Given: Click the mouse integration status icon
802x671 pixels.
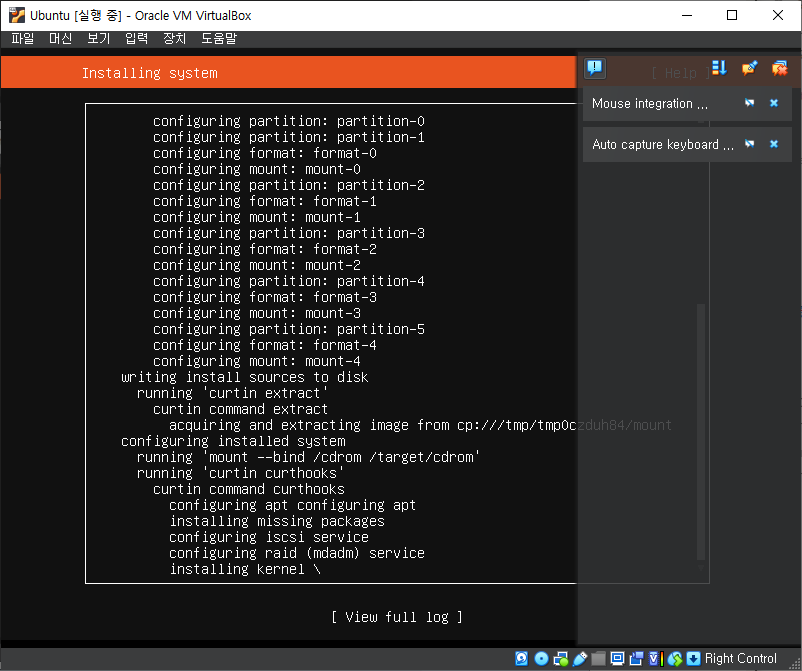Looking at the screenshot, I should click(x=675, y=659).
